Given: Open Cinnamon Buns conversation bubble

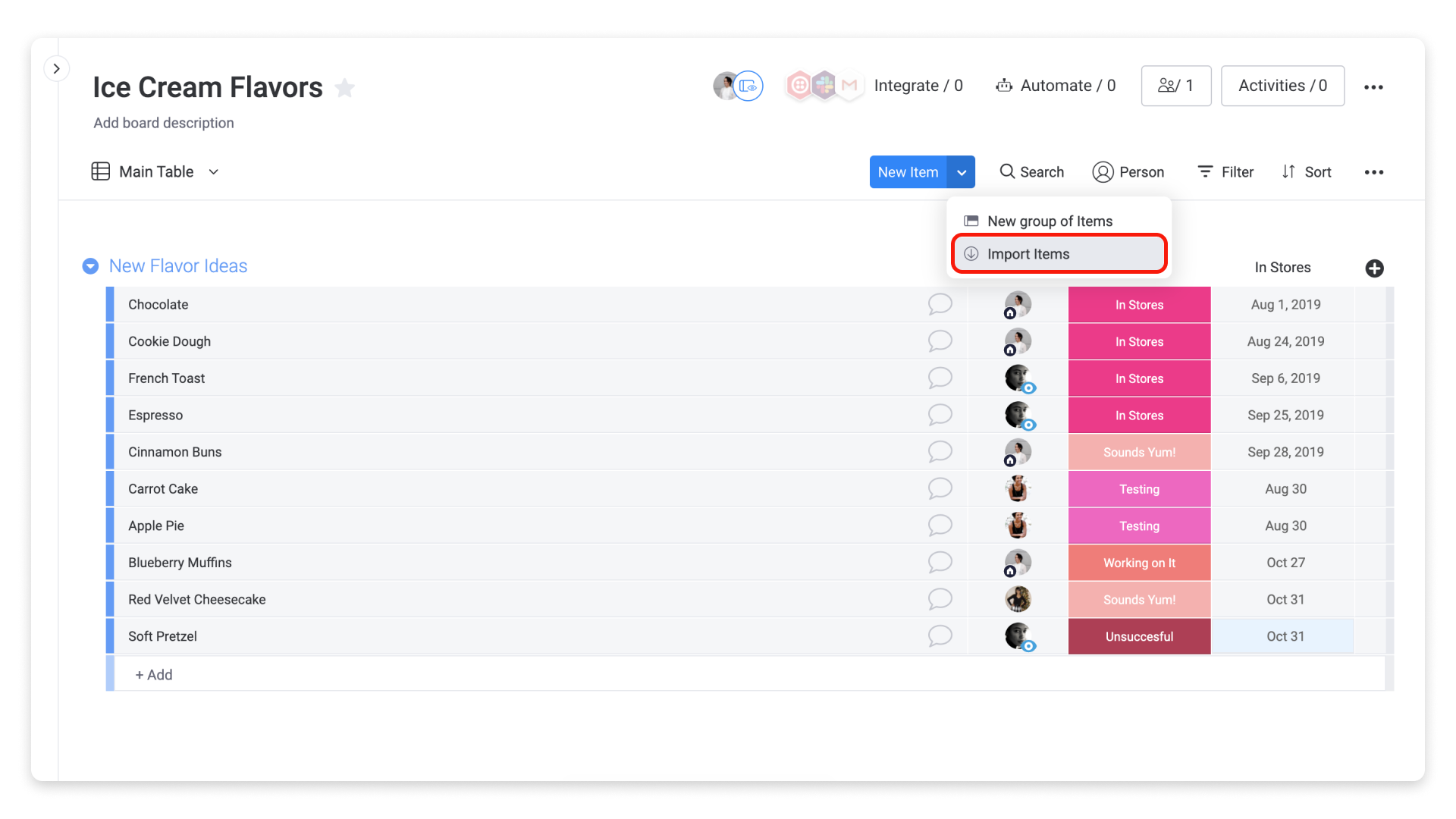Looking at the screenshot, I should pos(940,452).
